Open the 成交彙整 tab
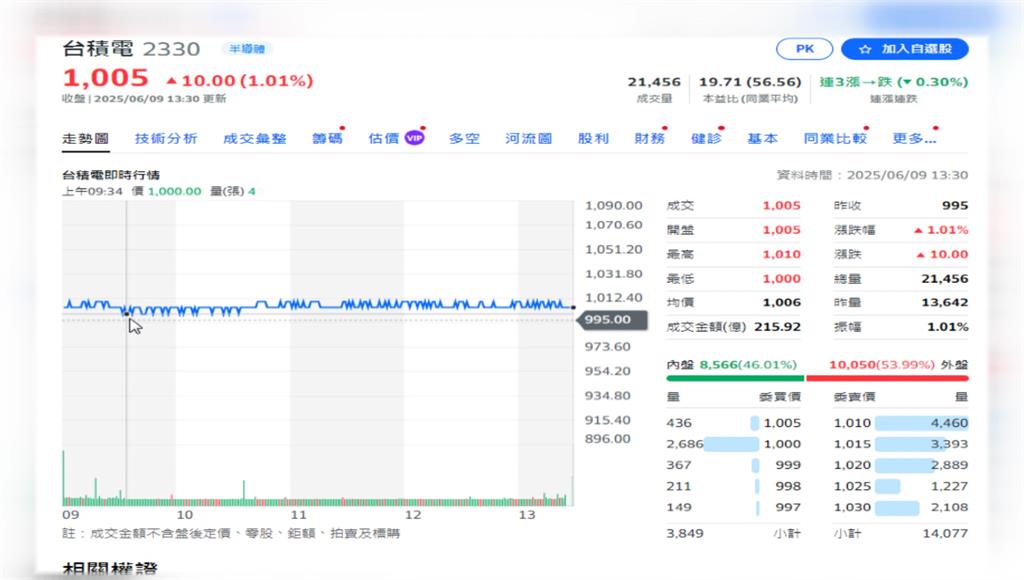Viewport: 1024px width, 580px height. (x=255, y=138)
